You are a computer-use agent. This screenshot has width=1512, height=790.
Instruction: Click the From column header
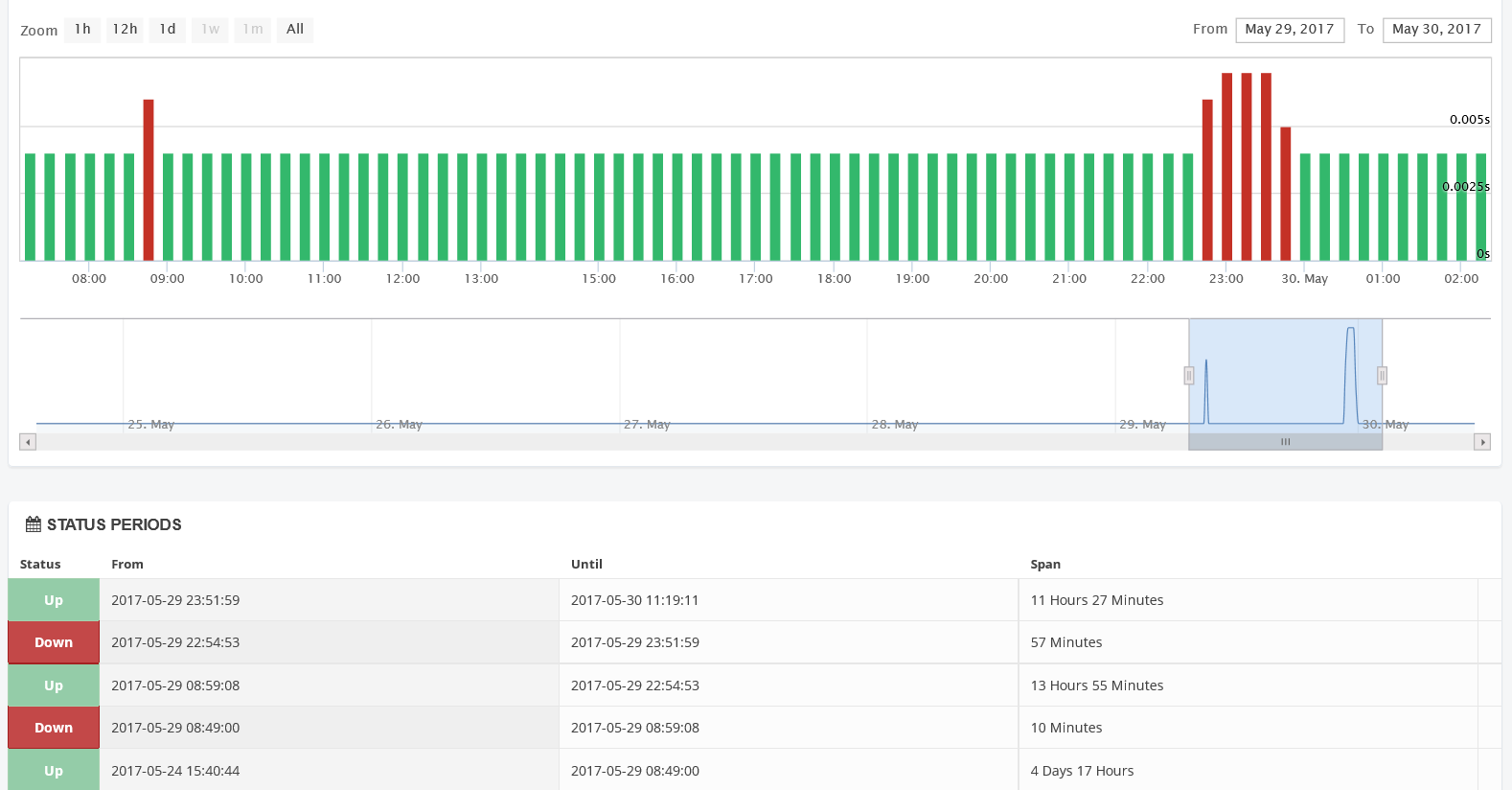tap(127, 565)
